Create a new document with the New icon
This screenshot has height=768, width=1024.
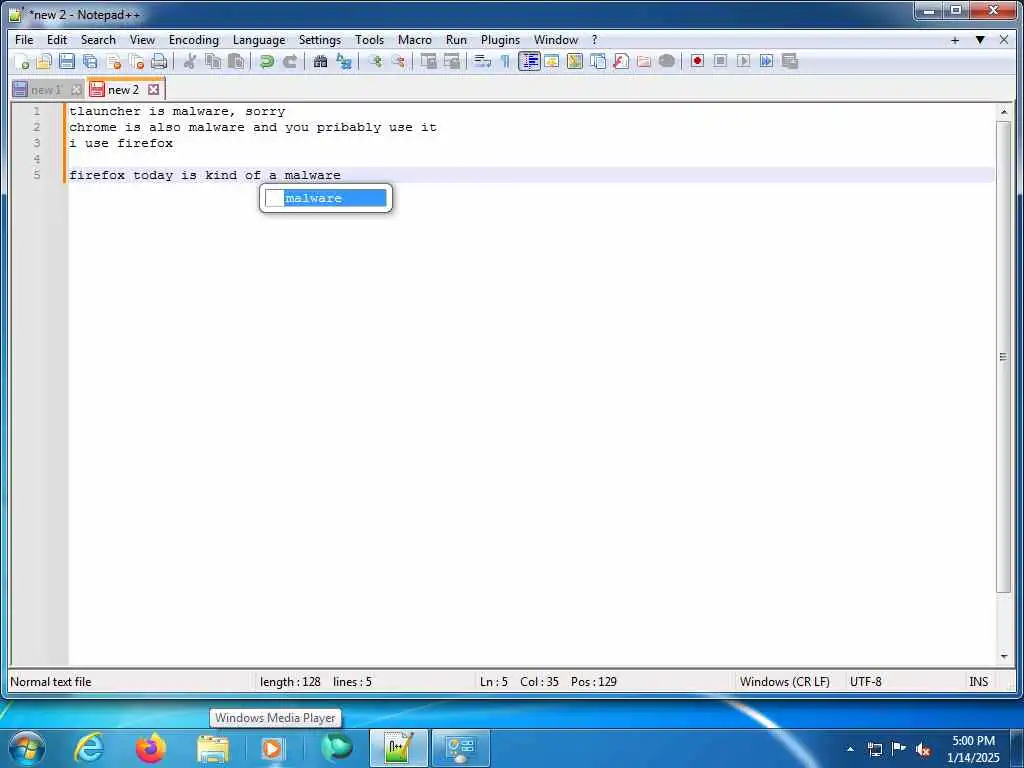pos(22,61)
